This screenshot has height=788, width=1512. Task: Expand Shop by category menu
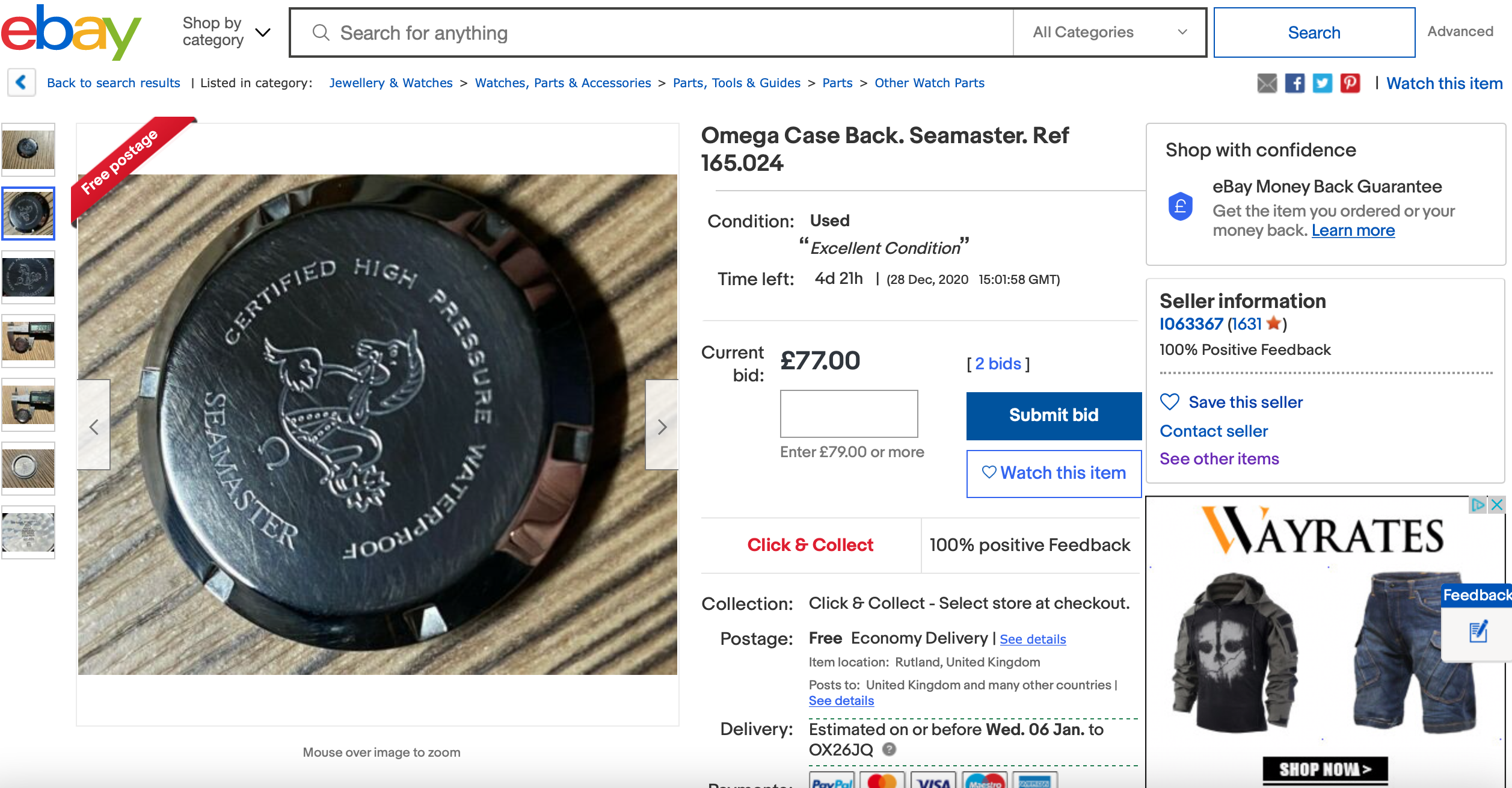coord(227,32)
